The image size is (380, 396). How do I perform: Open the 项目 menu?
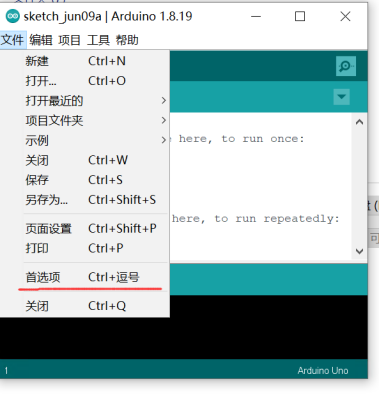[x=69, y=40]
